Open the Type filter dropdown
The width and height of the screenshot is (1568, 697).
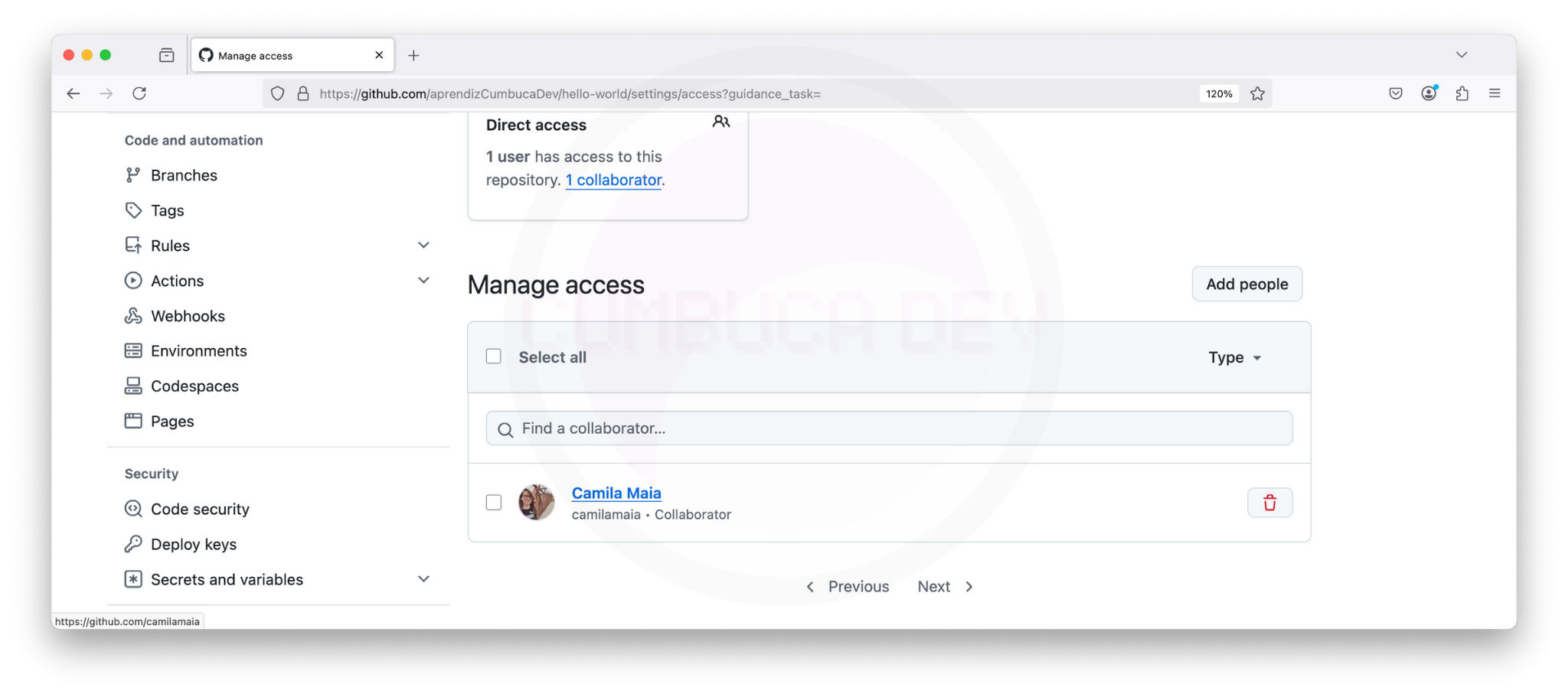coord(1234,357)
